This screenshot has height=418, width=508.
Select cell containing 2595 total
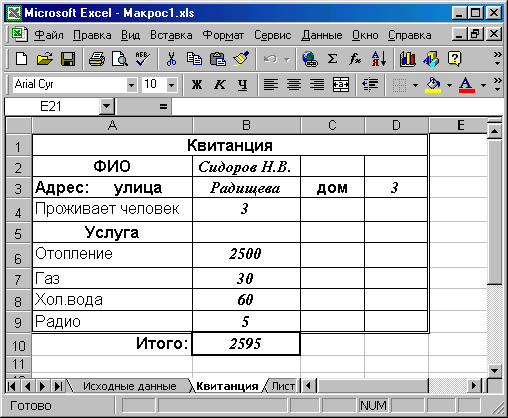[246, 344]
